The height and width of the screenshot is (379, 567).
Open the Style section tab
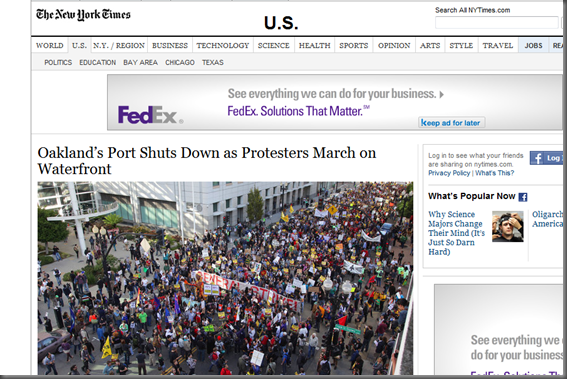pyautogui.click(x=461, y=46)
